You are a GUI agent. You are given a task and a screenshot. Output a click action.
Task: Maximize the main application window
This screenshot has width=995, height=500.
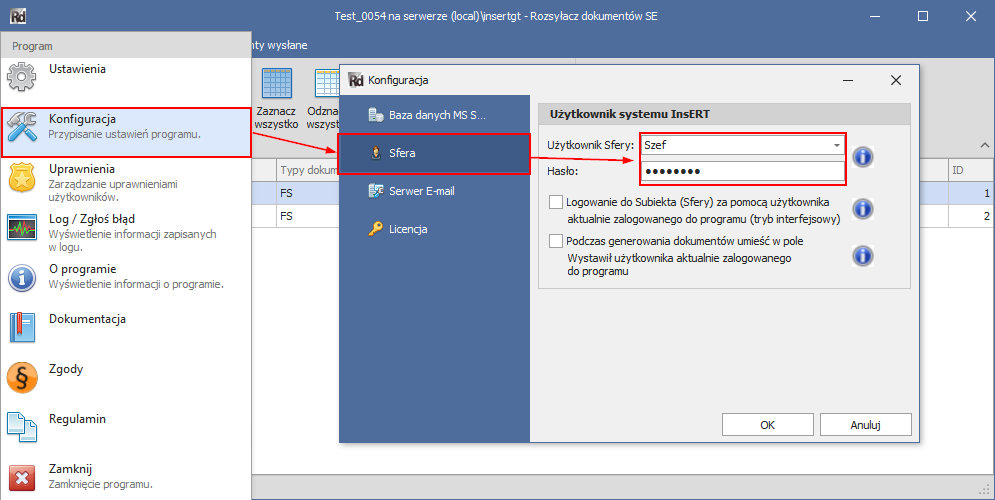(x=923, y=16)
